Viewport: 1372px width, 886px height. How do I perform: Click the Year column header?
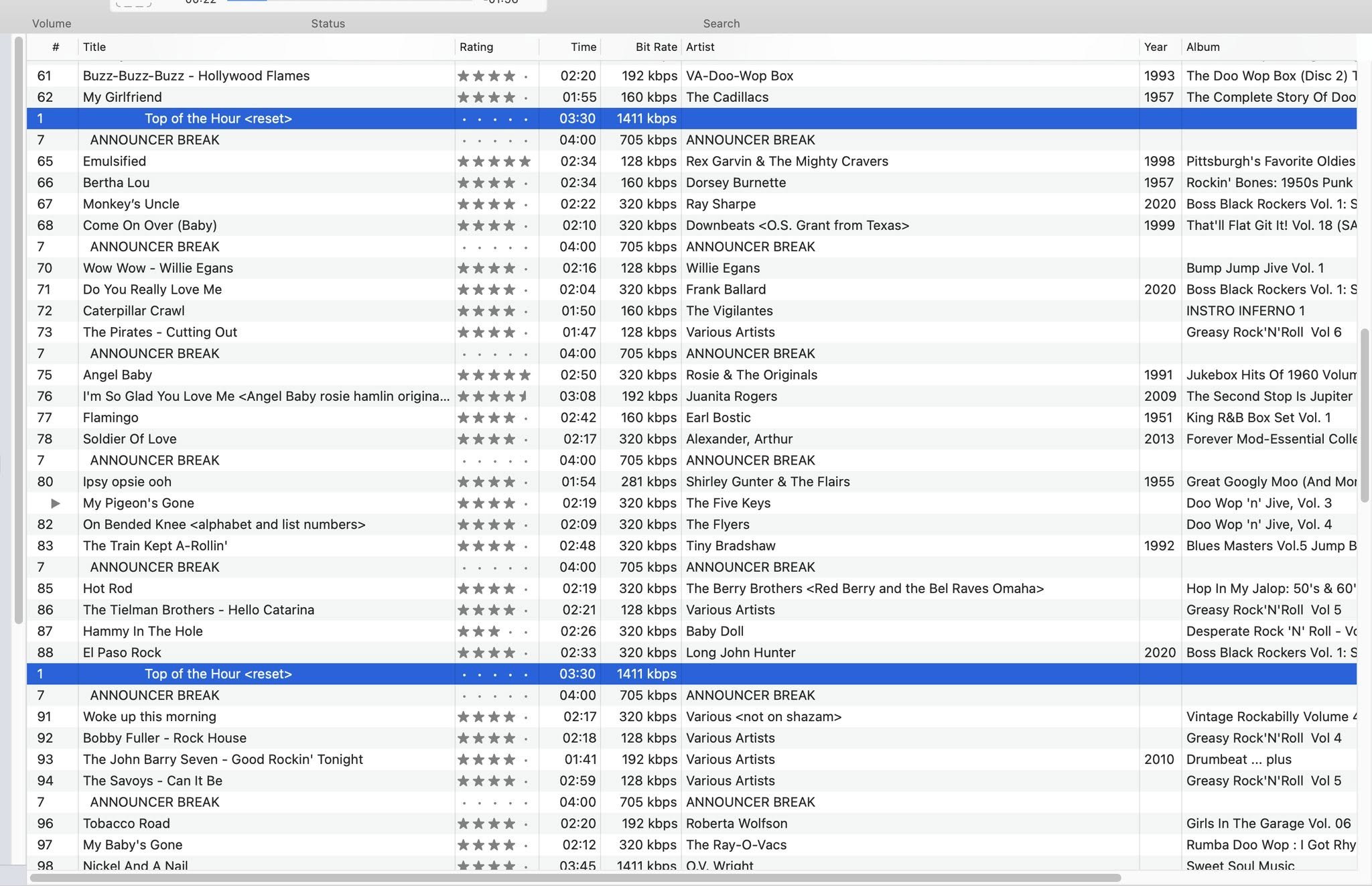coord(1160,47)
